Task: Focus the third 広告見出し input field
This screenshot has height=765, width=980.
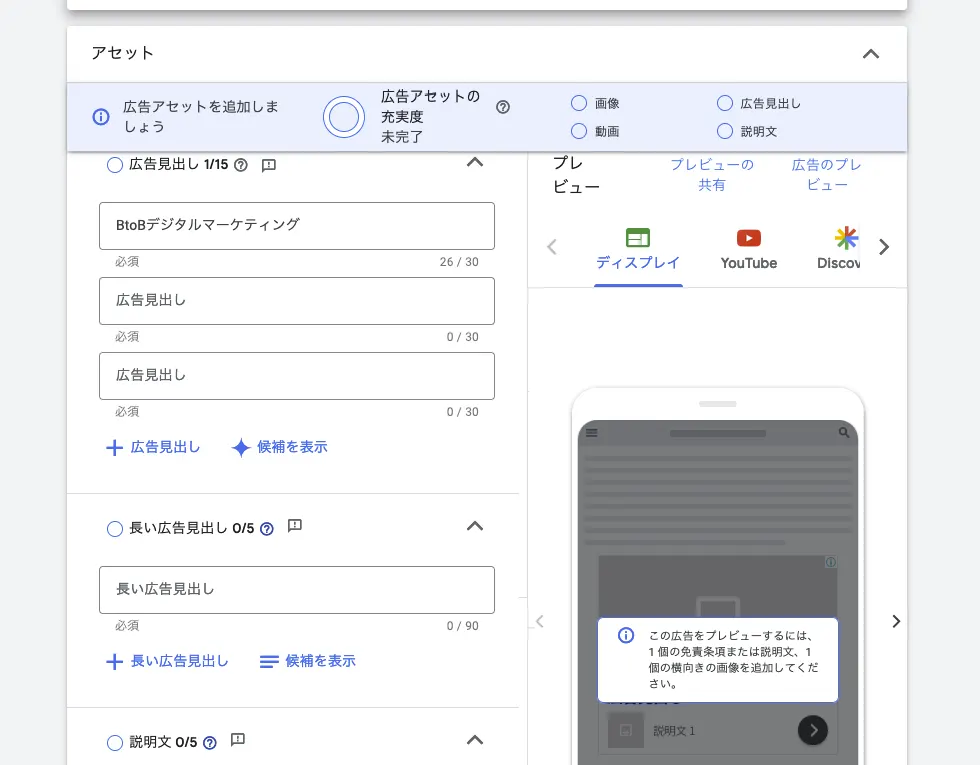Action: click(x=297, y=376)
